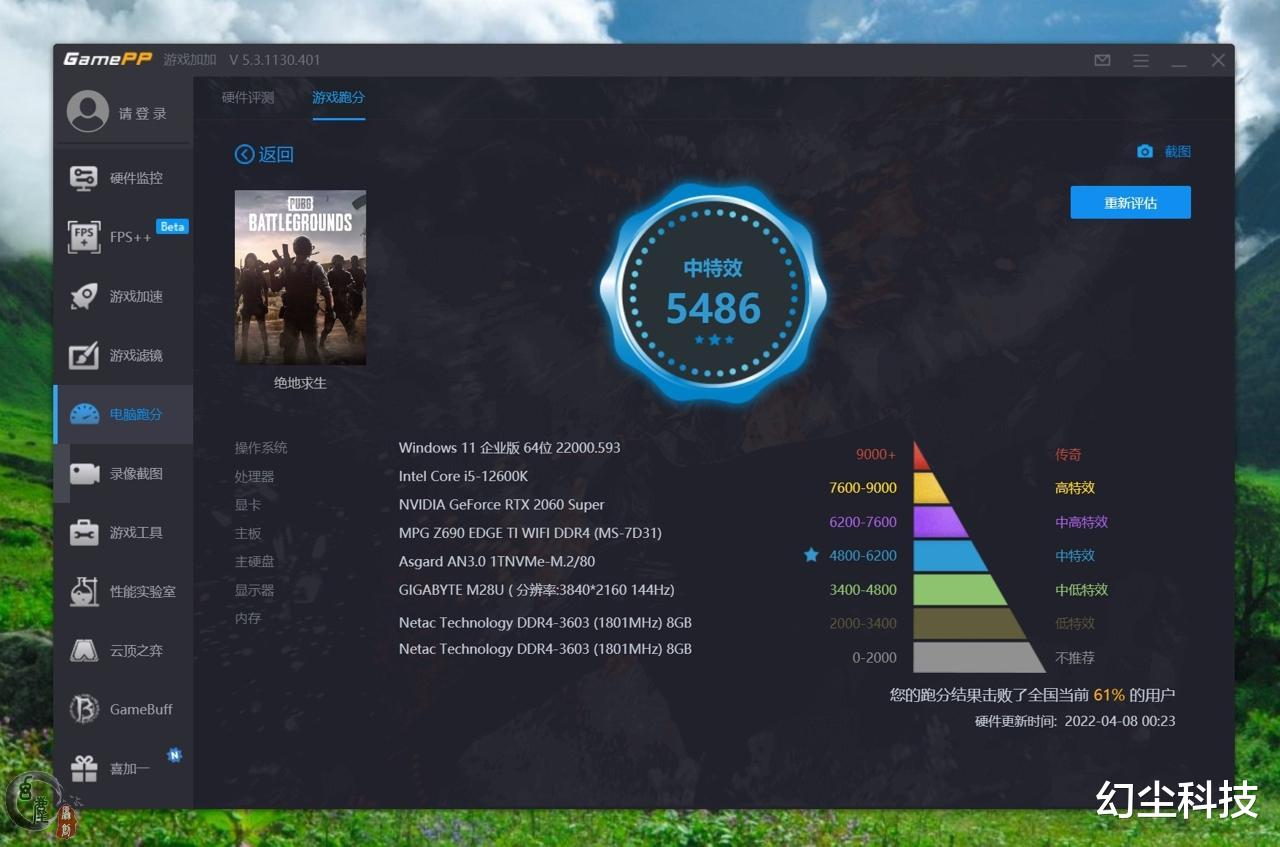Click the 中高特效 tier label
The width and height of the screenshot is (1280, 847).
coord(1082,522)
